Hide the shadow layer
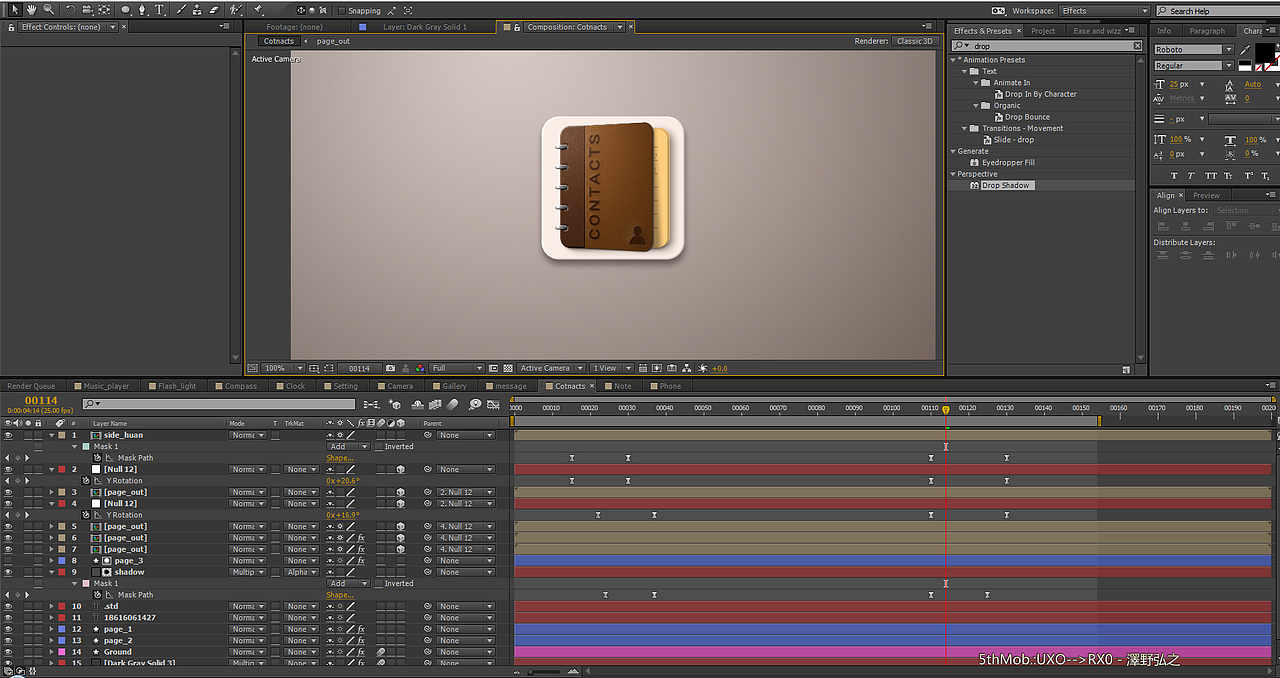 click(8, 572)
